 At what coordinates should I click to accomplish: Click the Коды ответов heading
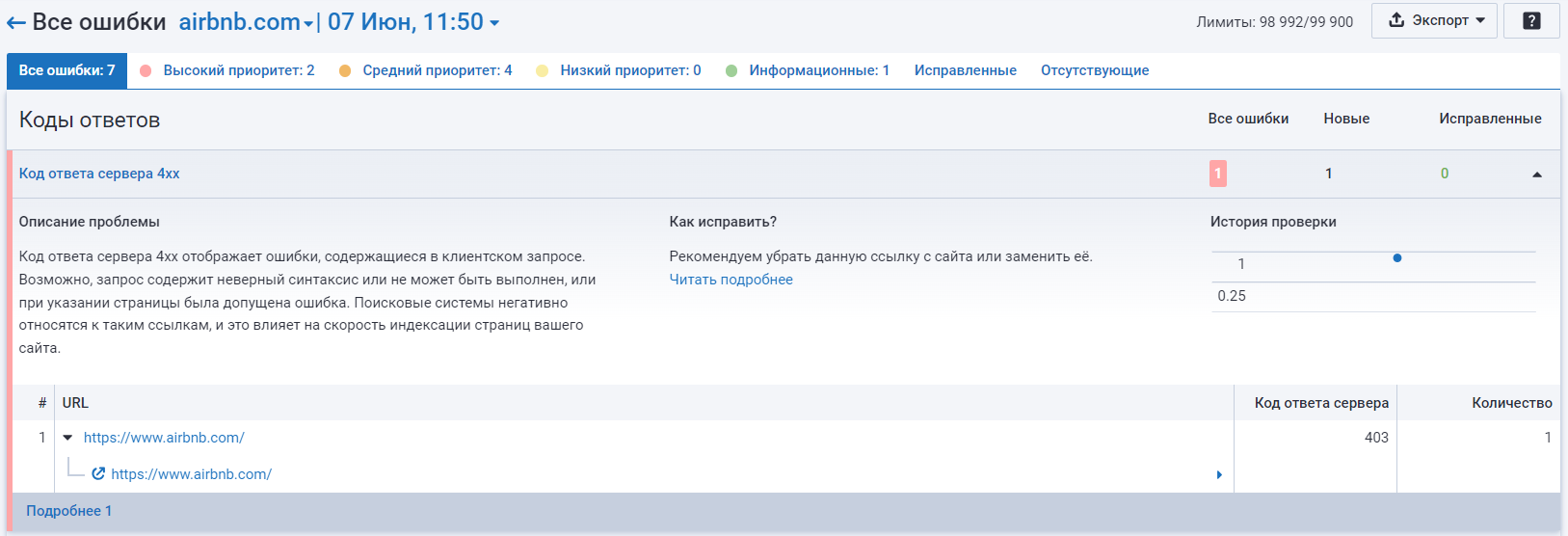90,120
